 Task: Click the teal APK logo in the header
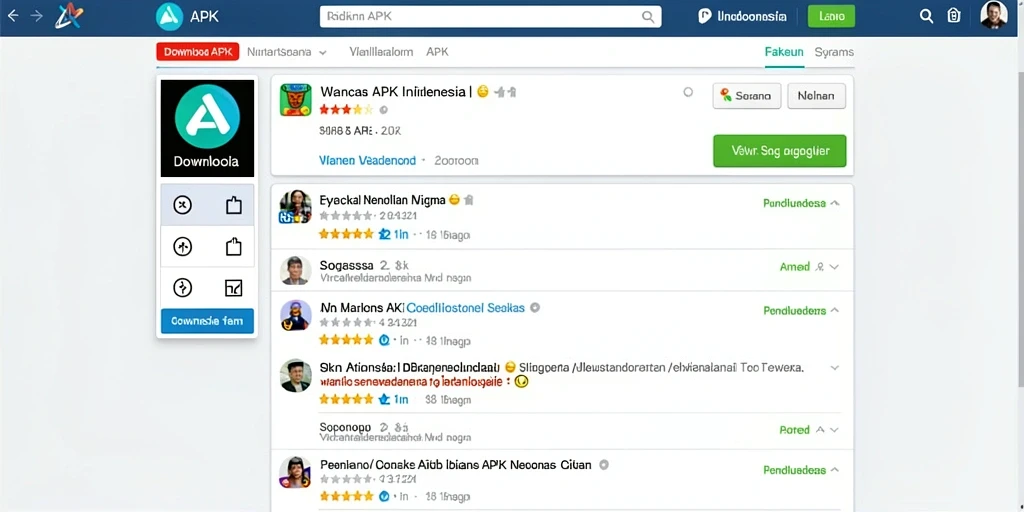(x=169, y=16)
